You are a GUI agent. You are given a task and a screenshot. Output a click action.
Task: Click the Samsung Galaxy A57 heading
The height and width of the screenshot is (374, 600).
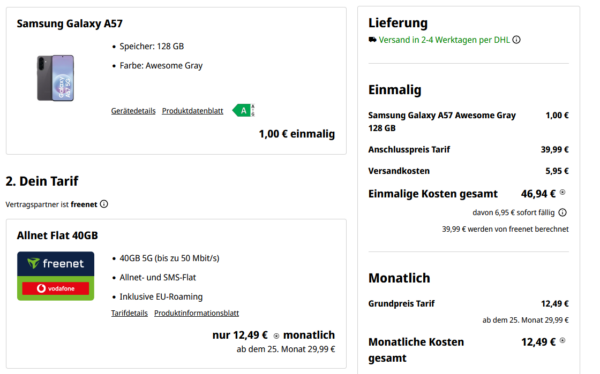[x=70, y=24]
